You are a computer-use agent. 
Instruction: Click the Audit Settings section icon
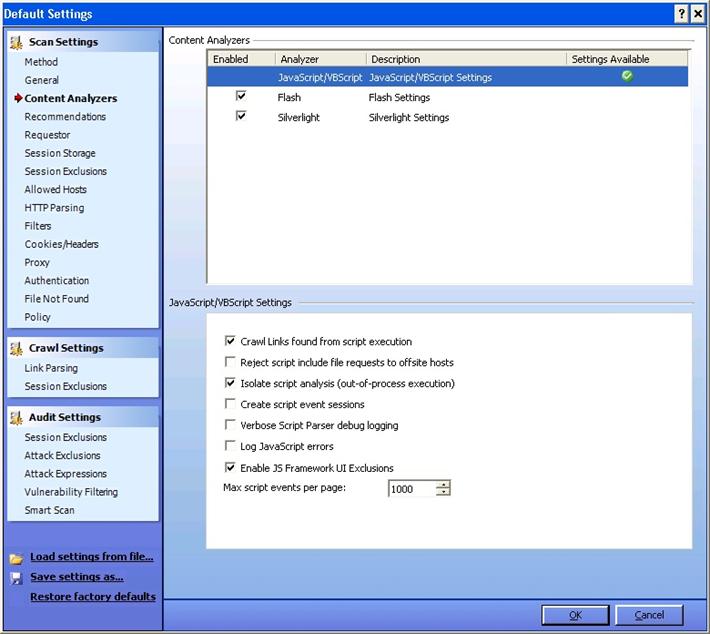[x=16, y=417]
